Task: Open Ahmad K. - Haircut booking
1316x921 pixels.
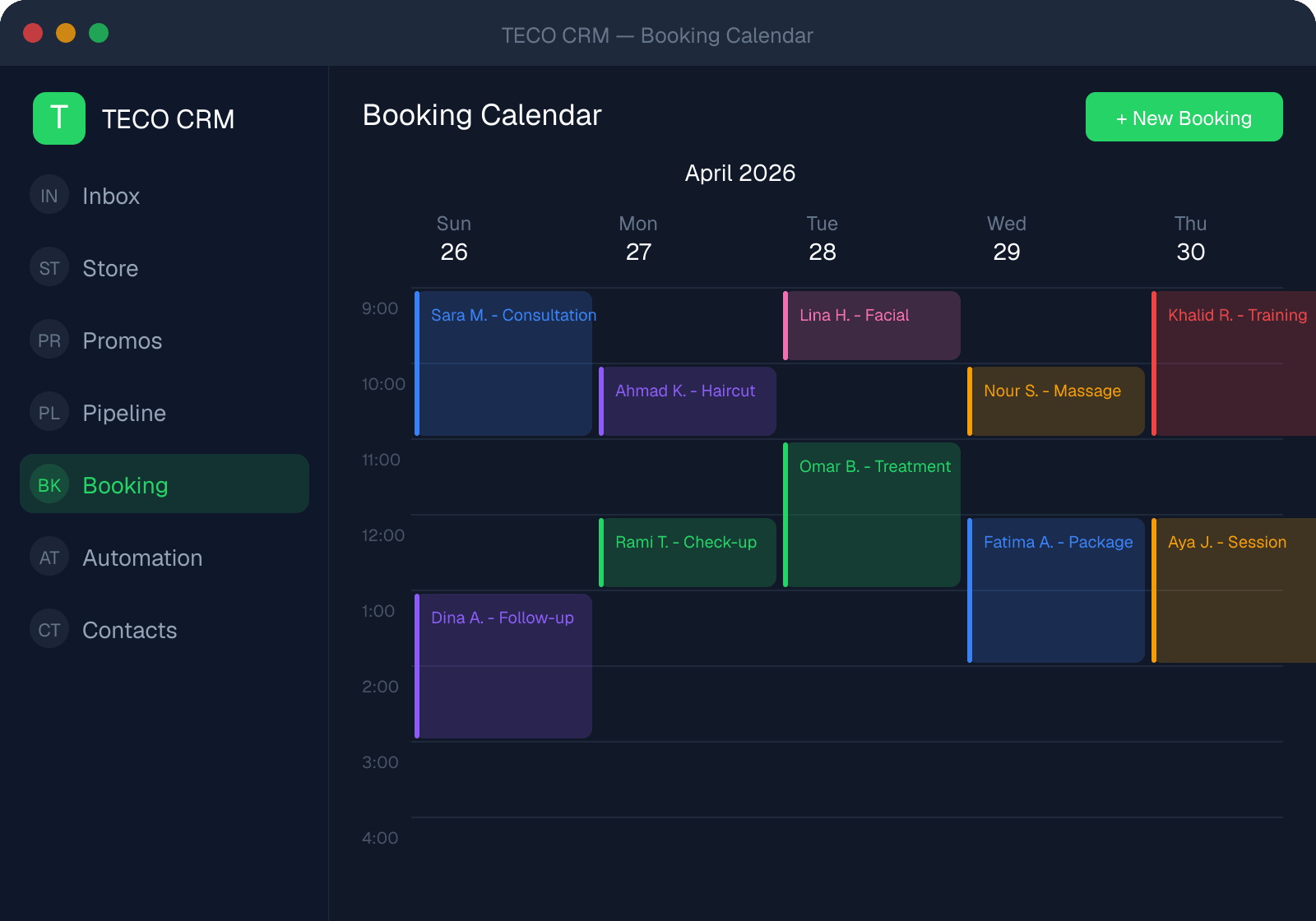Action: 688,401
